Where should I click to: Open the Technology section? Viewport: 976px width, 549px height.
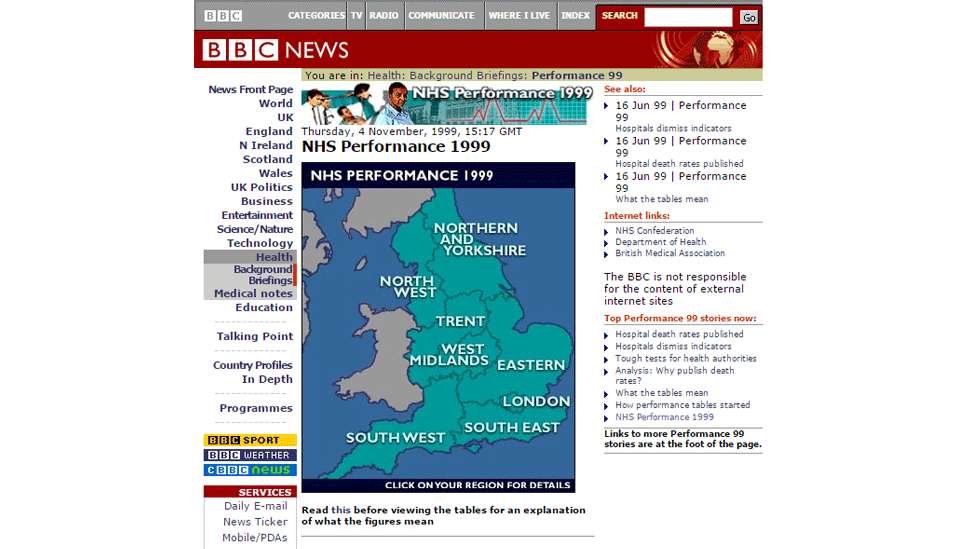260,243
